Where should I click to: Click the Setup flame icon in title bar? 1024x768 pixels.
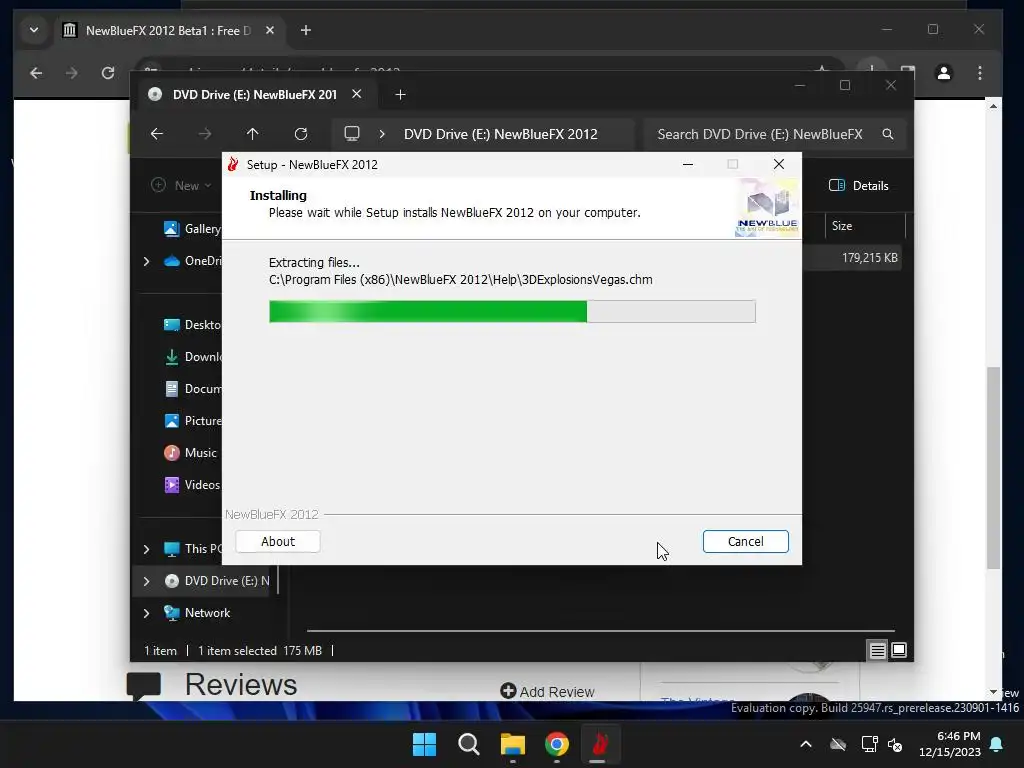click(x=233, y=165)
